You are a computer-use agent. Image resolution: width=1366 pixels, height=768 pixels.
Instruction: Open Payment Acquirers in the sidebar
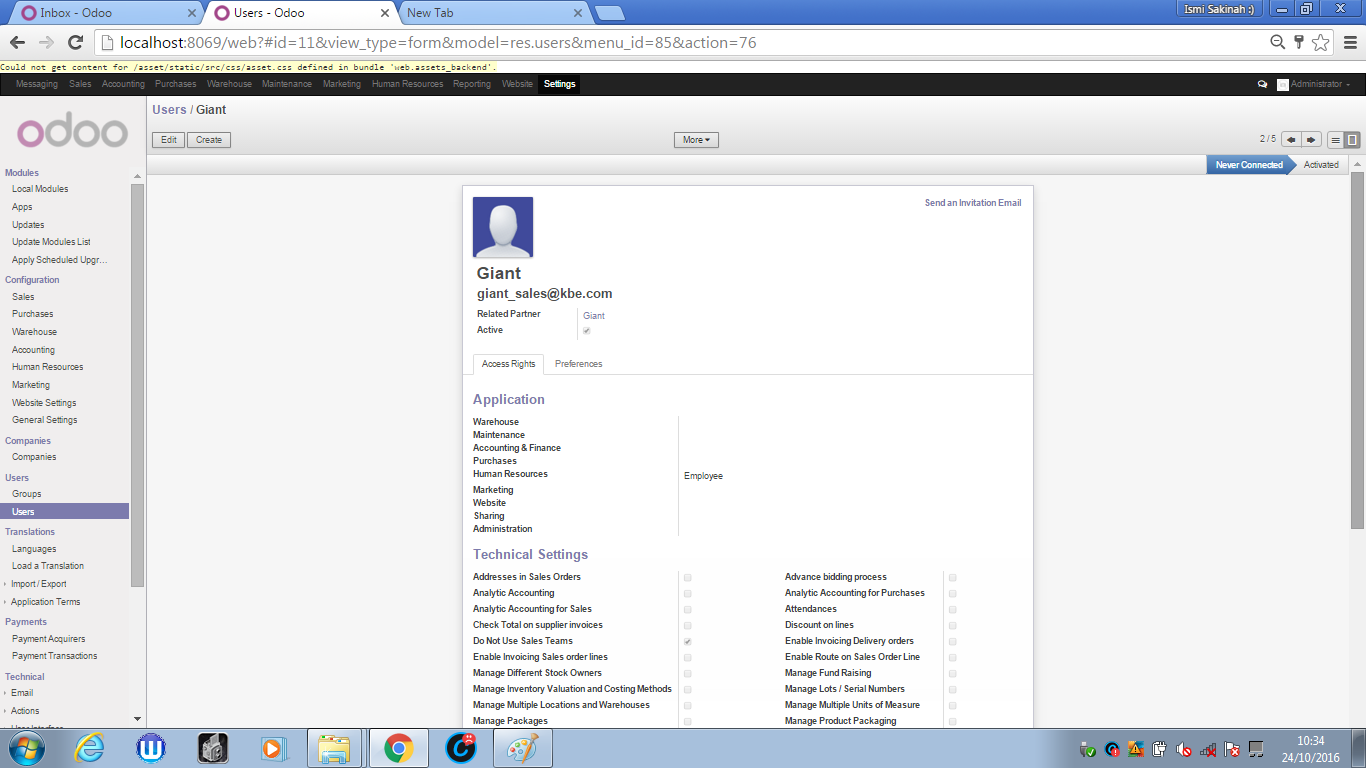coord(49,639)
